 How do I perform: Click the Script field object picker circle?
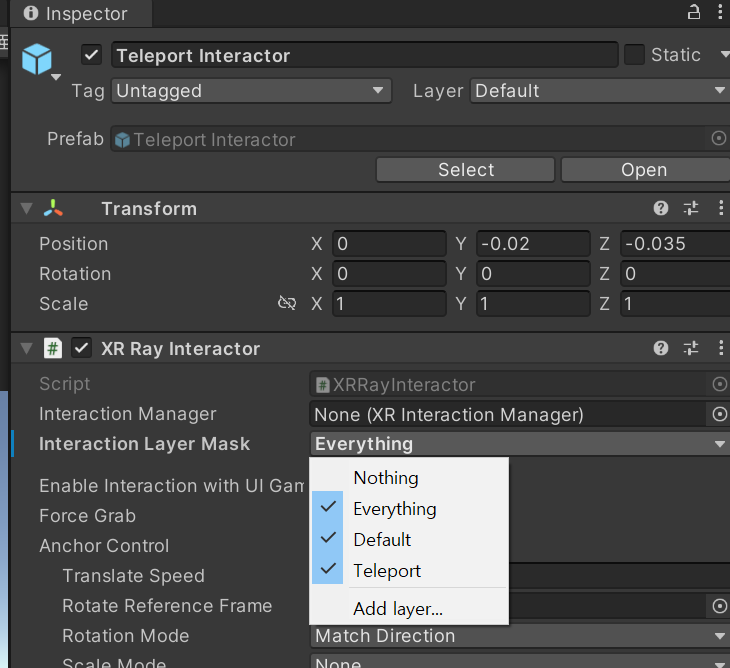point(719,384)
